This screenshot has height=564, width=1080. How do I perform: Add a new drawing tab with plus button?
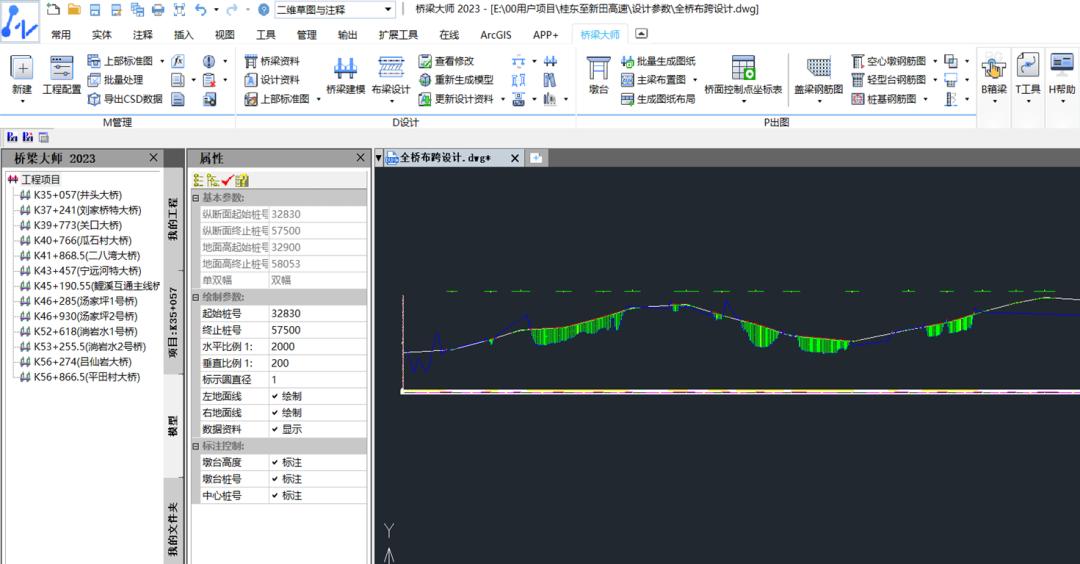coord(536,158)
